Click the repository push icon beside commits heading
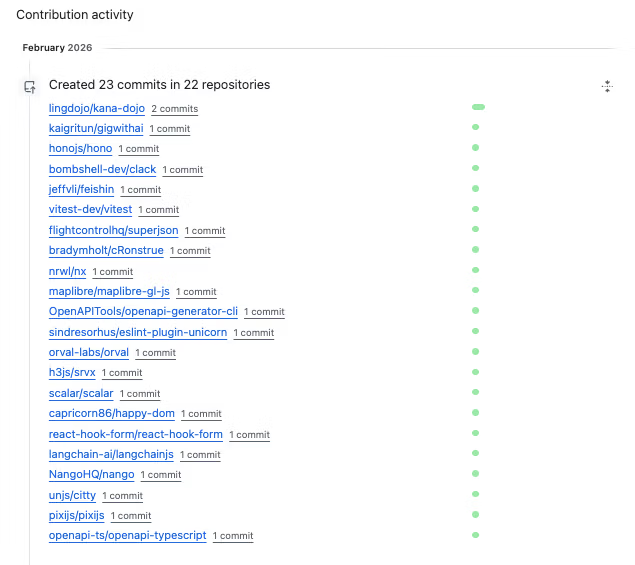Image resolution: width=635 pixels, height=565 pixels. (x=30, y=87)
